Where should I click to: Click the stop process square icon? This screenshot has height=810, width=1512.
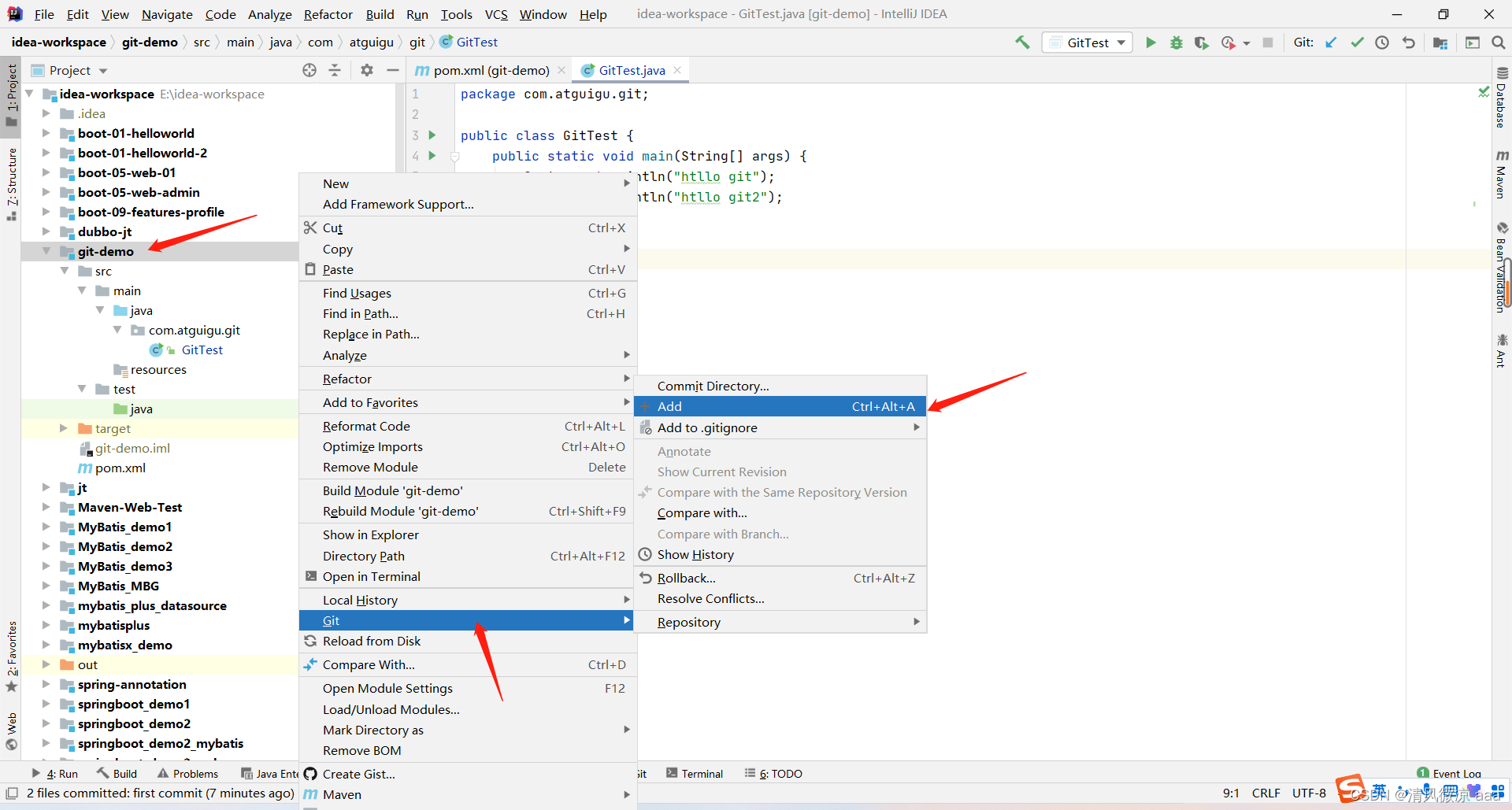pos(1268,43)
